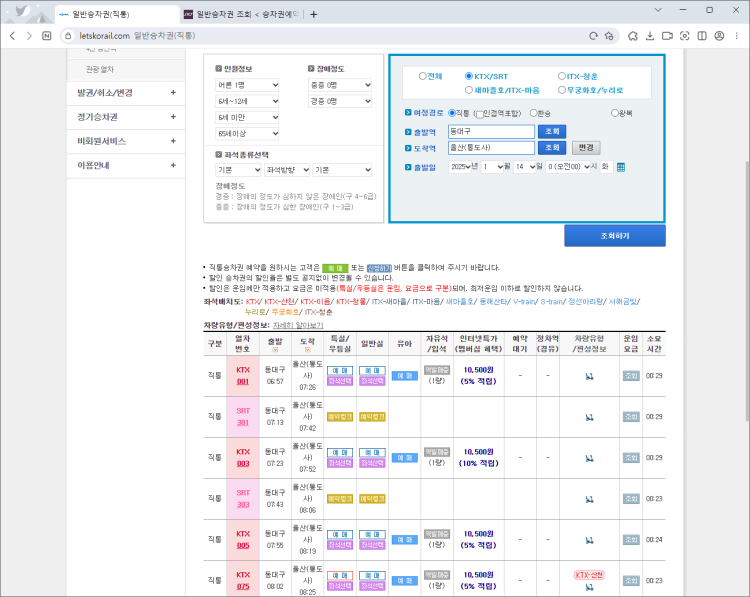Tick the 인접역포함 checkbox

coord(480,114)
